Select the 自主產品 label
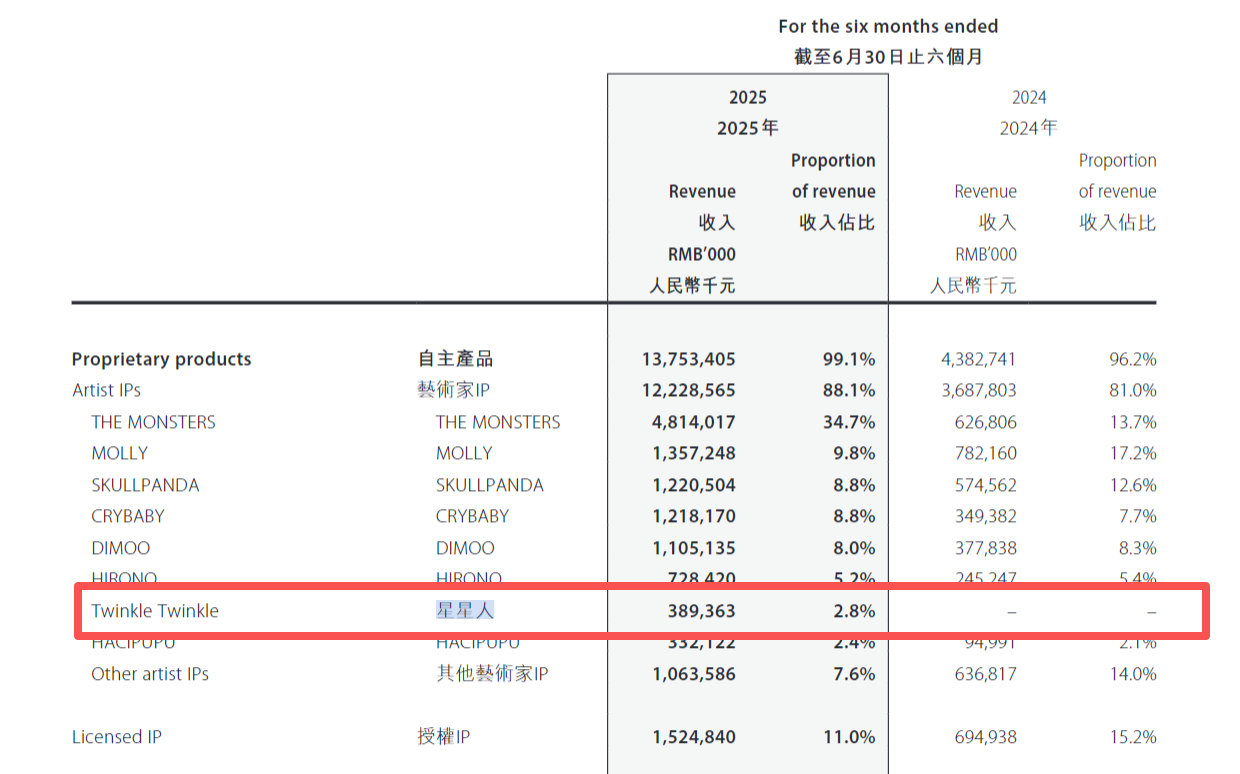The image size is (1240, 774). (455, 359)
